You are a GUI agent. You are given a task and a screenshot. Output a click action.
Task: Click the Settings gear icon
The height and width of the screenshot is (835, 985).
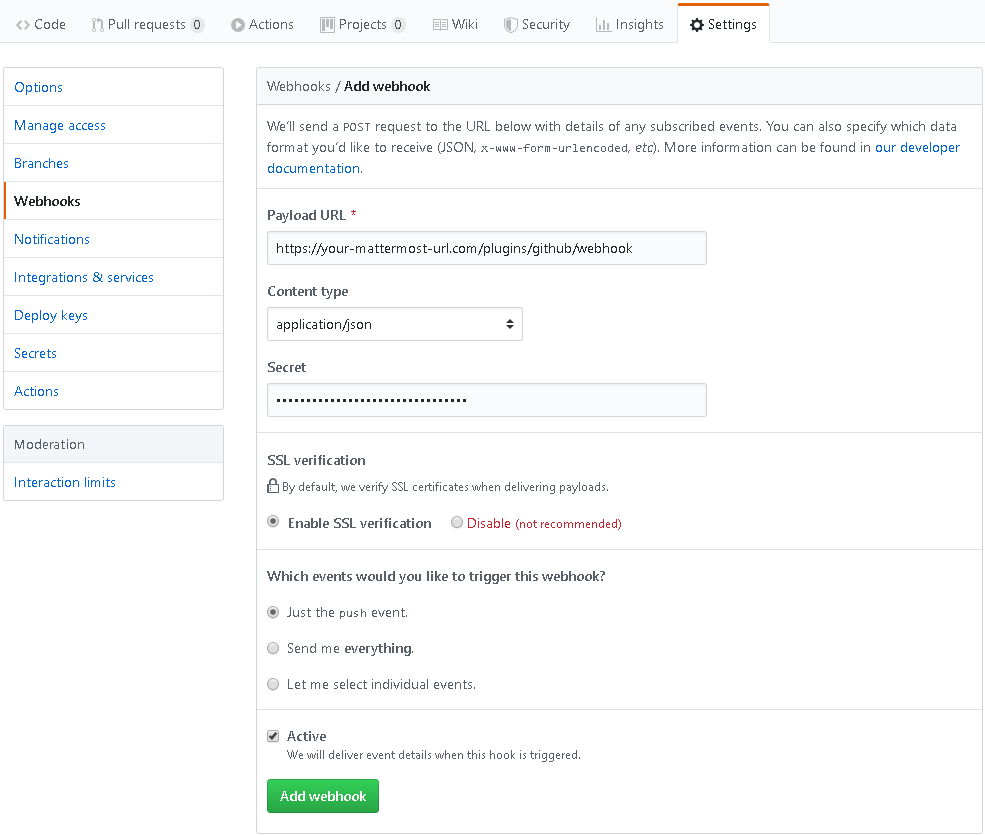[697, 24]
